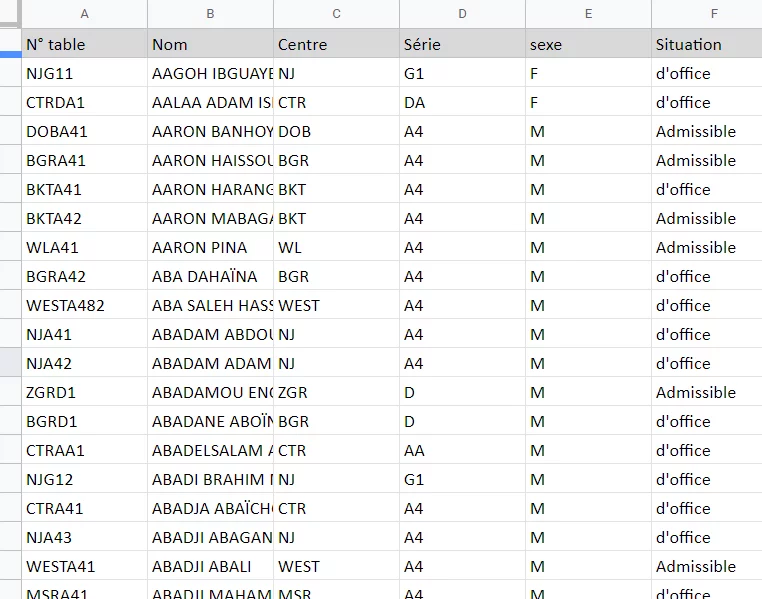Click the 'sexe' header cell
The width and height of the screenshot is (762, 599).
pyautogui.click(x=588, y=44)
